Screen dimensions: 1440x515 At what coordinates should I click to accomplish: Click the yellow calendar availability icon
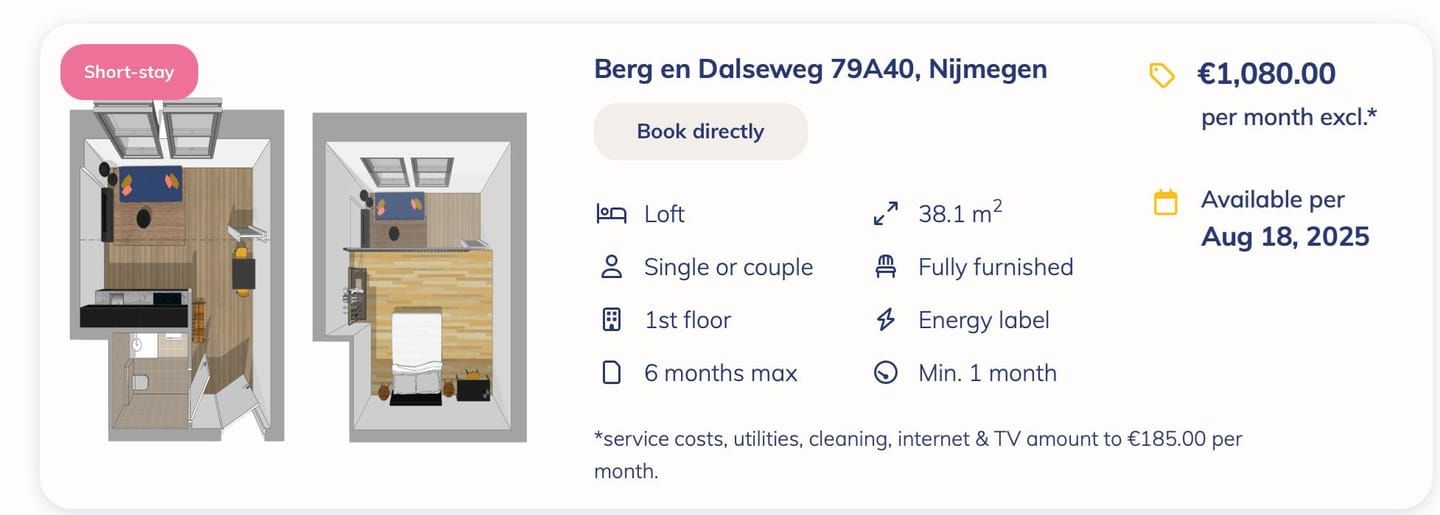pos(1166,202)
